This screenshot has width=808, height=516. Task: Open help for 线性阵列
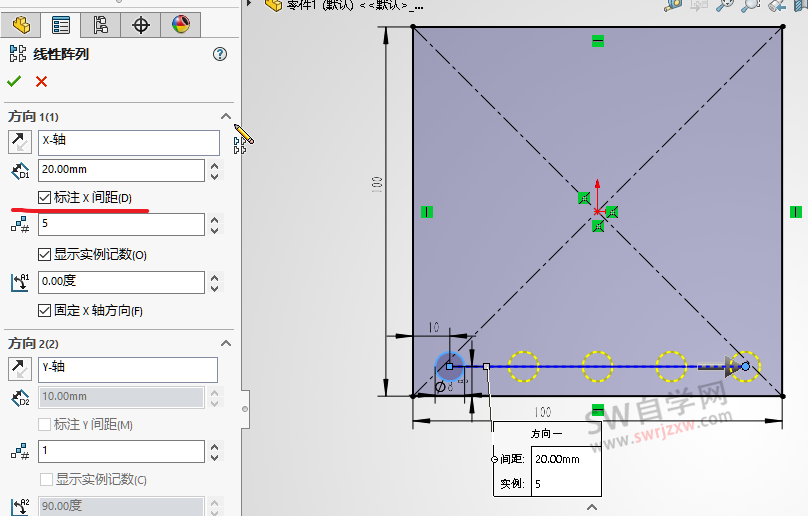[220, 54]
